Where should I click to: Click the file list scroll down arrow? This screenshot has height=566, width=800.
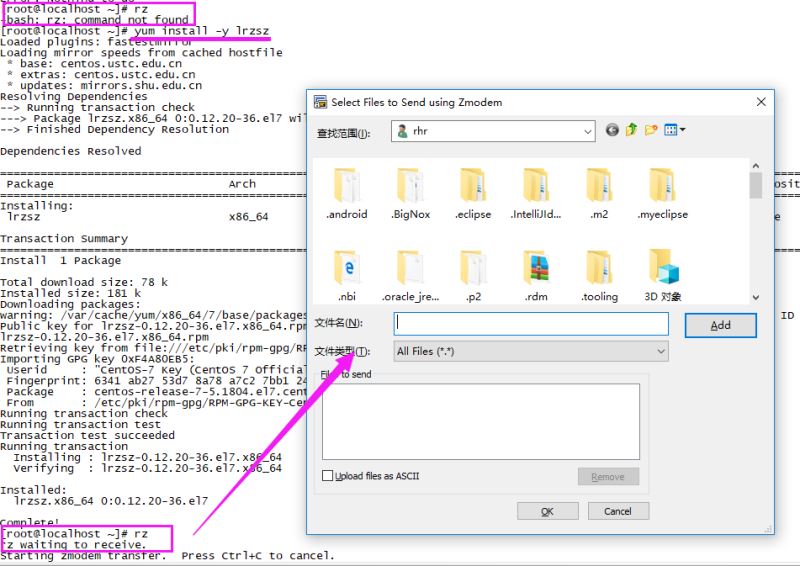[x=755, y=298]
